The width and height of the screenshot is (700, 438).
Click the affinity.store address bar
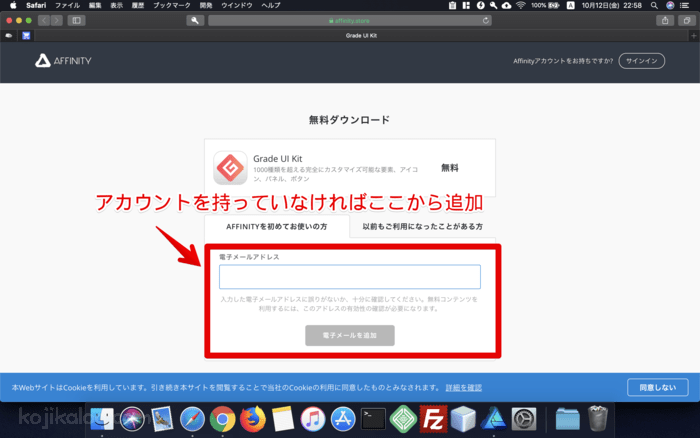[x=350, y=21]
